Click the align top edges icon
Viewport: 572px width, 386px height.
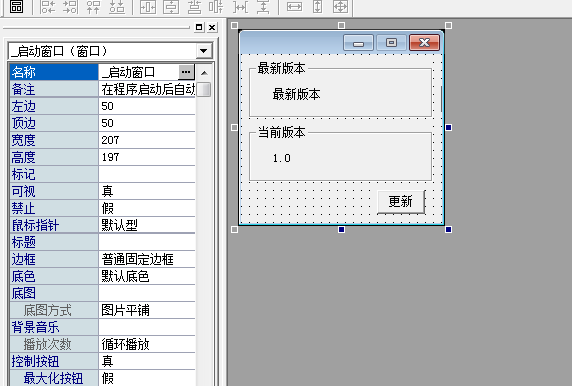[93, 7]
